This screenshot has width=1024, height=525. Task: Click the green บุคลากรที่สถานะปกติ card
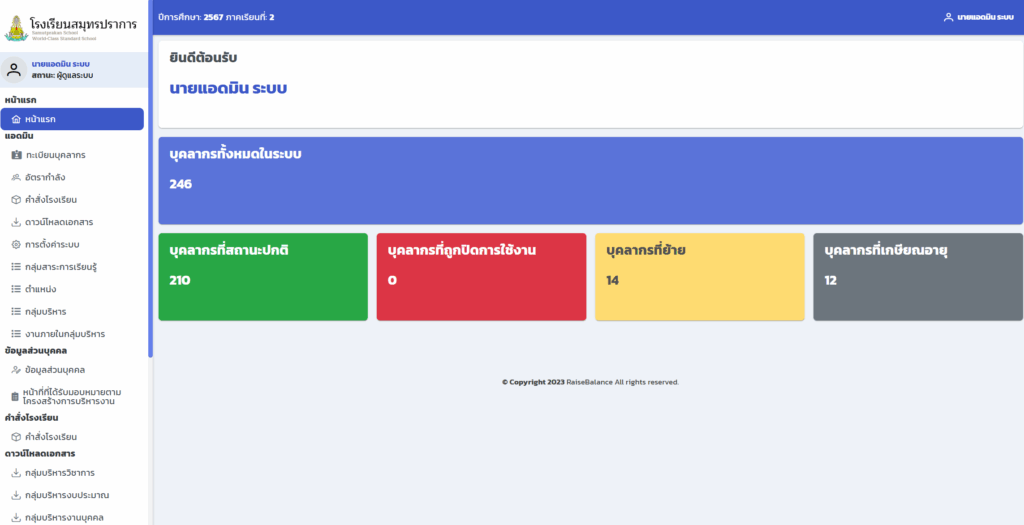(263, 277)
